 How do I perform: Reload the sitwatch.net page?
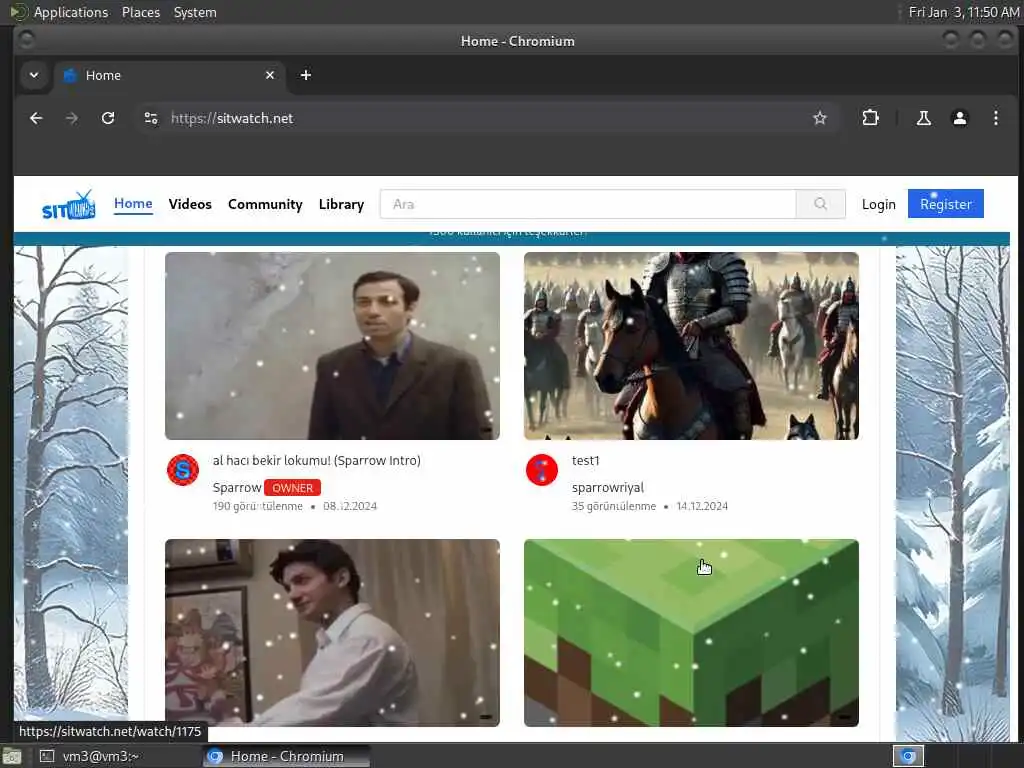(x=108, y=118)
